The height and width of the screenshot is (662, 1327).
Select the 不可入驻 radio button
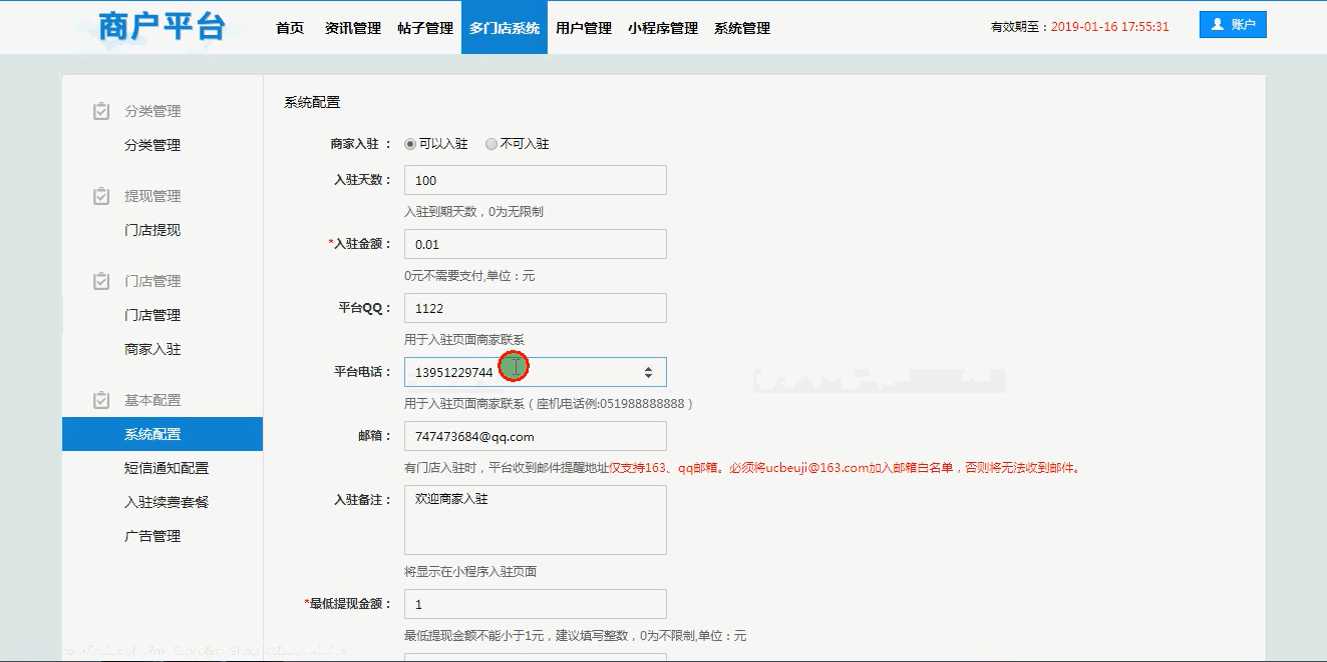[x=491, y=144]
